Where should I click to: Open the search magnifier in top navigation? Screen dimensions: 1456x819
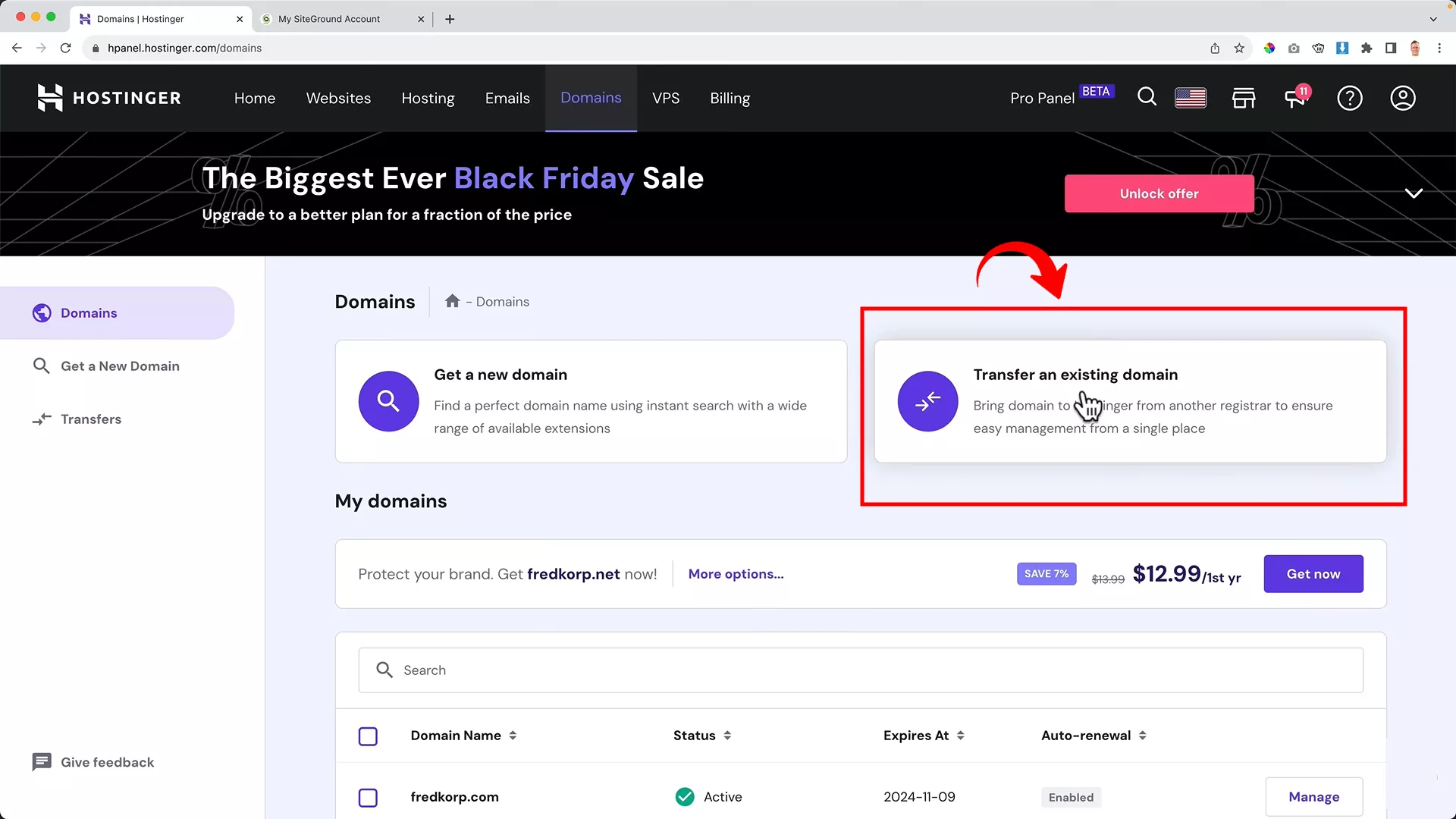pos(1147,97)
